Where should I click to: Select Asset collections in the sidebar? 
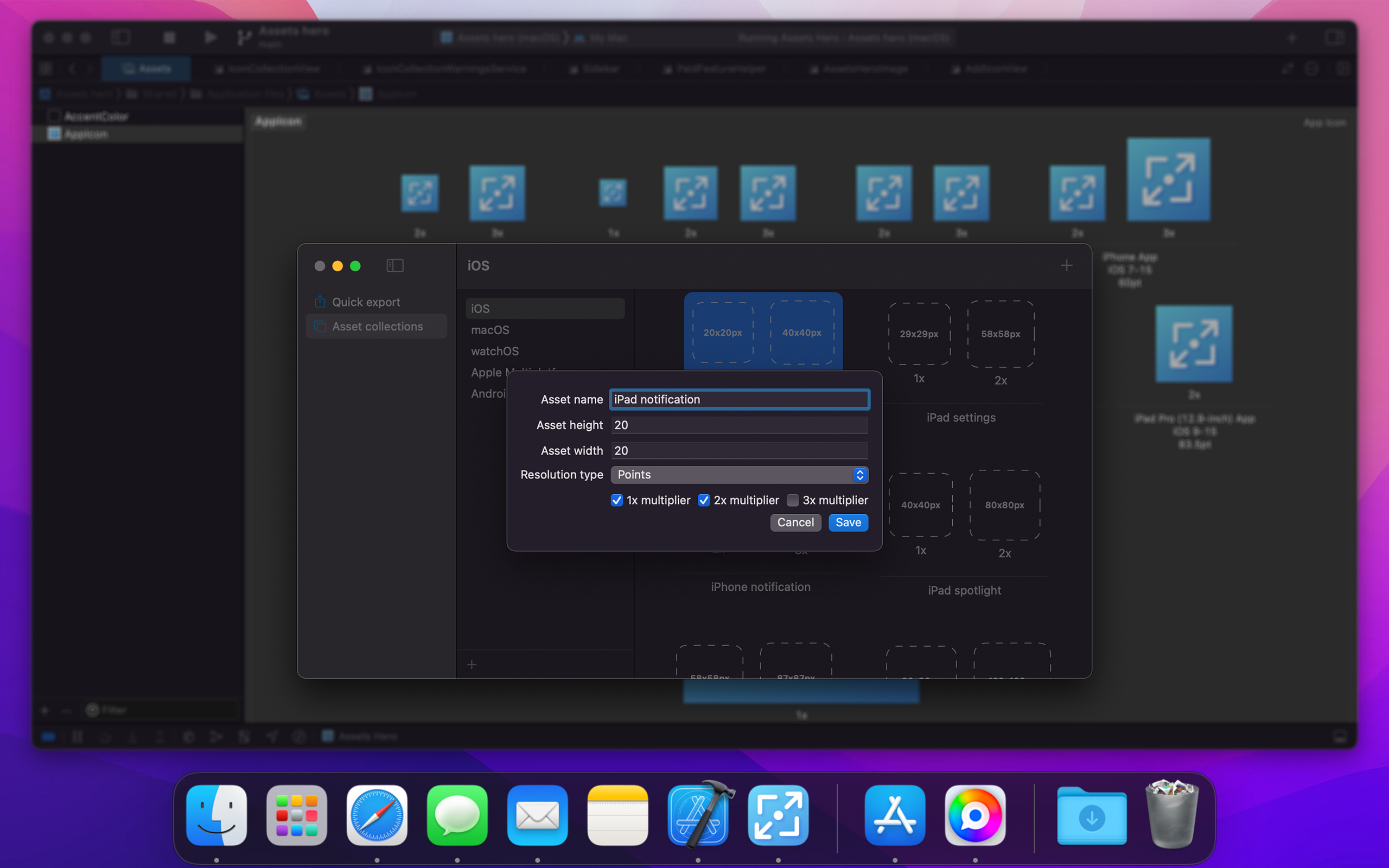(377, 326)
